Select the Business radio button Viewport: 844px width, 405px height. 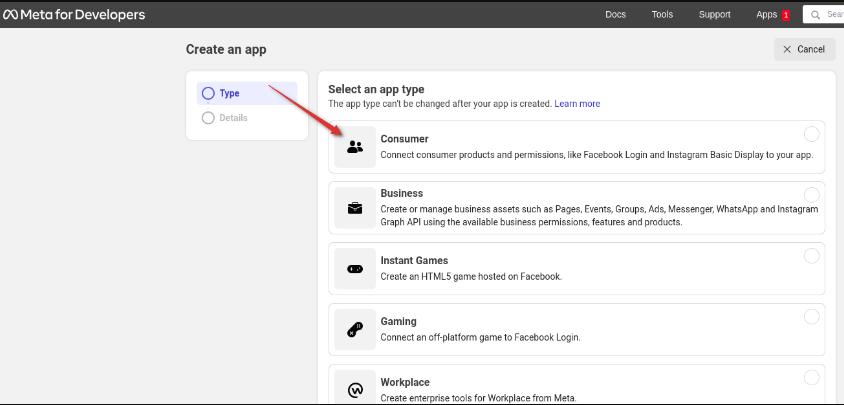811,194
